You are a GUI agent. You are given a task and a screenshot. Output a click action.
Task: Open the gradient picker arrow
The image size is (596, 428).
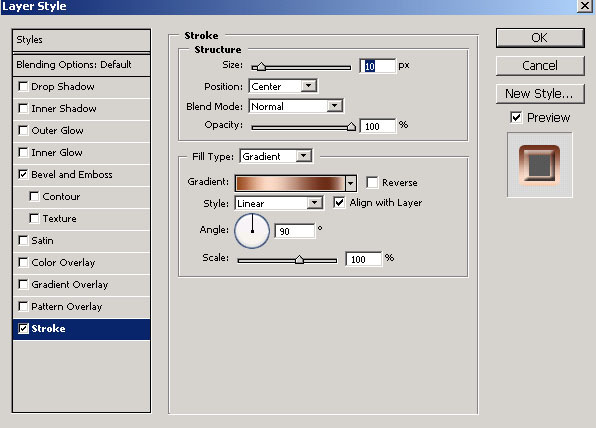[x=351, y=183]
